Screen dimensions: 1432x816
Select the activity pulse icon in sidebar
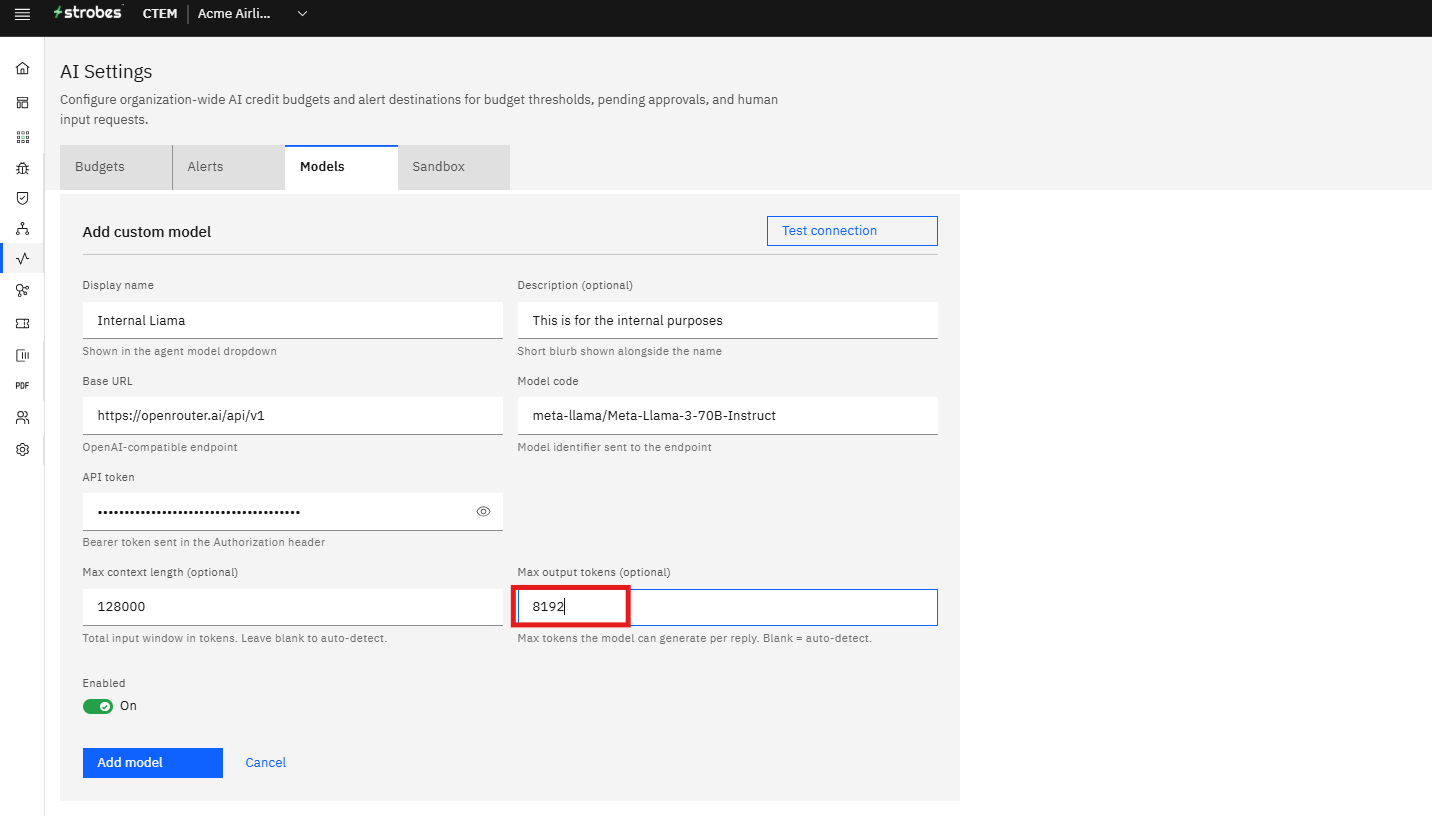pyautogui.click(x=22, y=259)
